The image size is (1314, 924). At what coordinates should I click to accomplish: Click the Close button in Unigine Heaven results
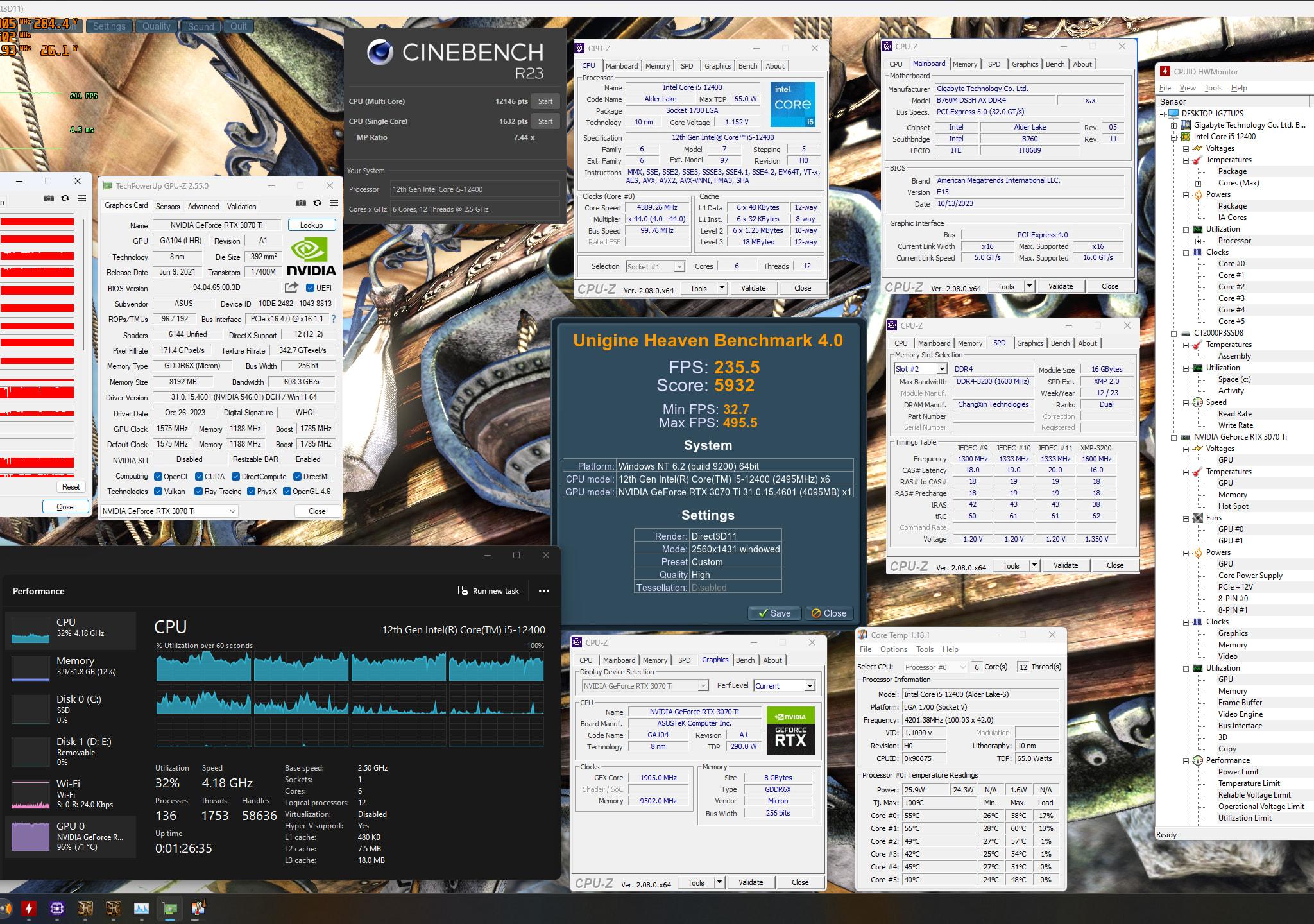coord(829,613)
